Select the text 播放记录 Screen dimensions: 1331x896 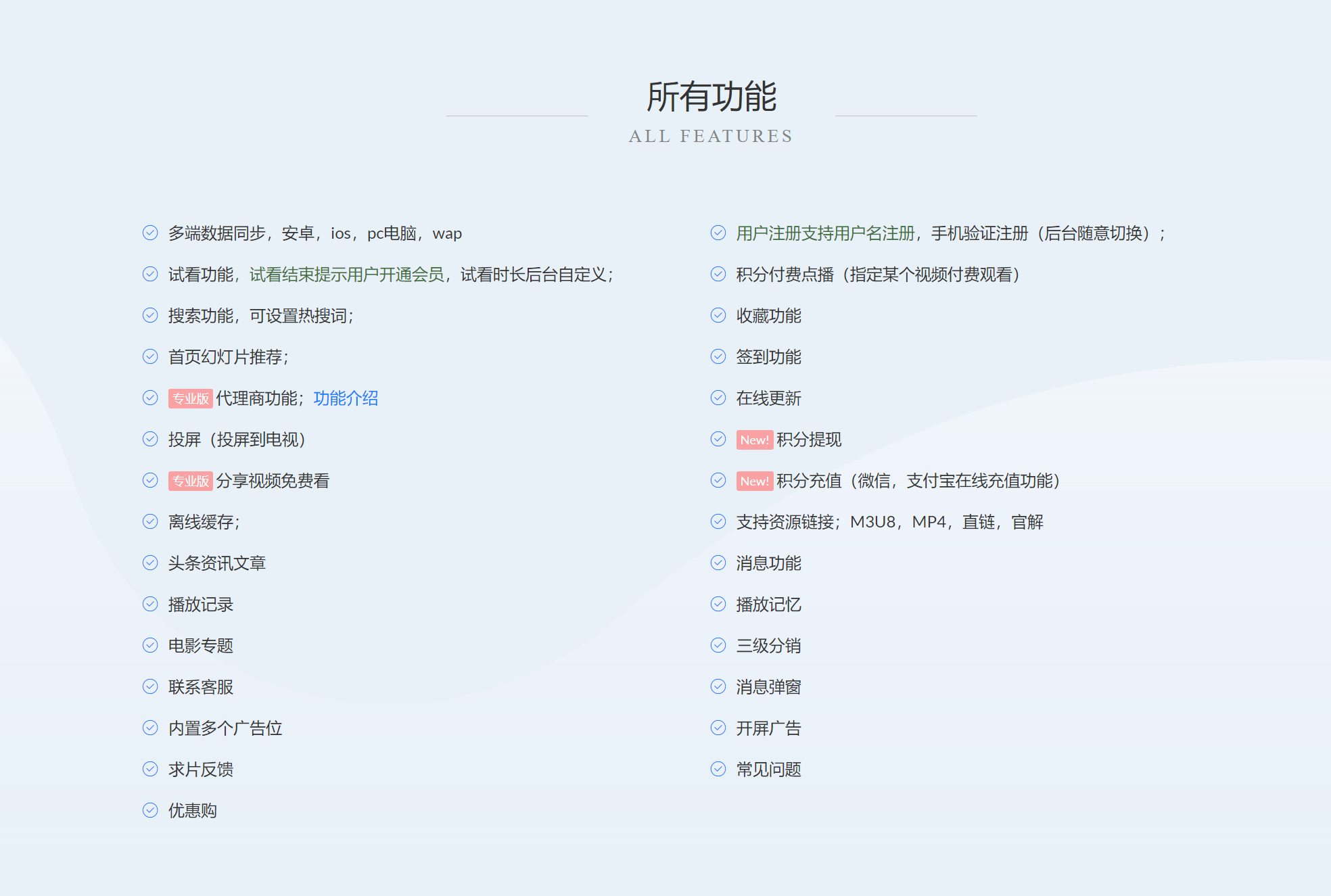point(201,605)
